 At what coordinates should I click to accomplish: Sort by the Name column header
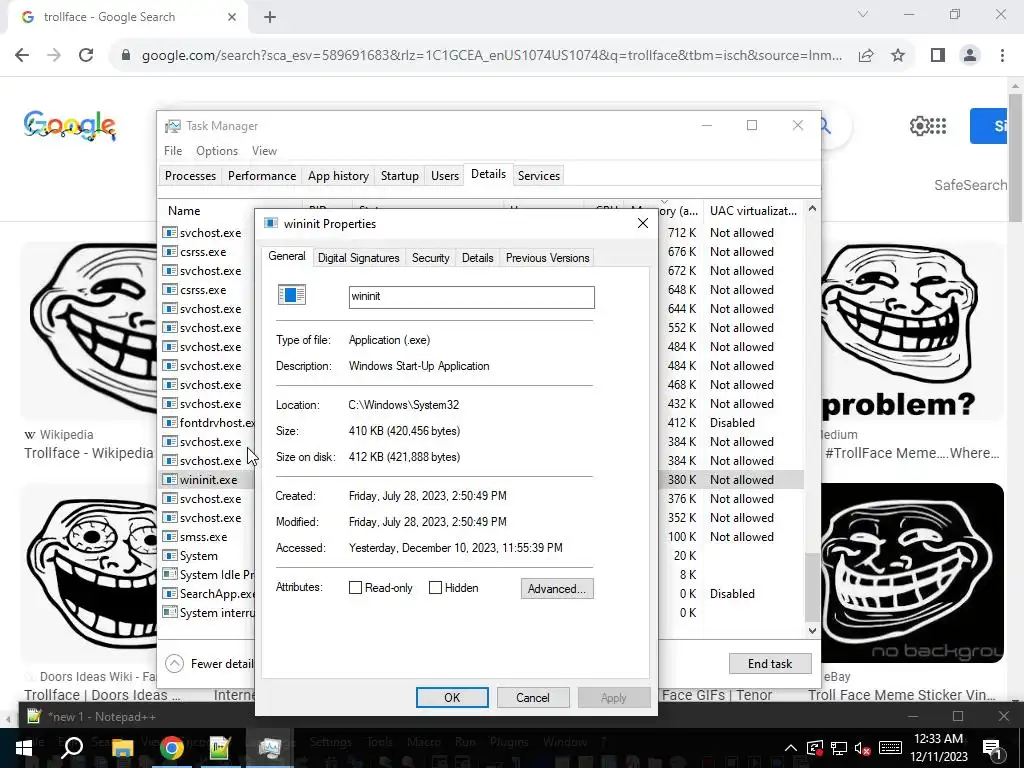pos(184,211)
